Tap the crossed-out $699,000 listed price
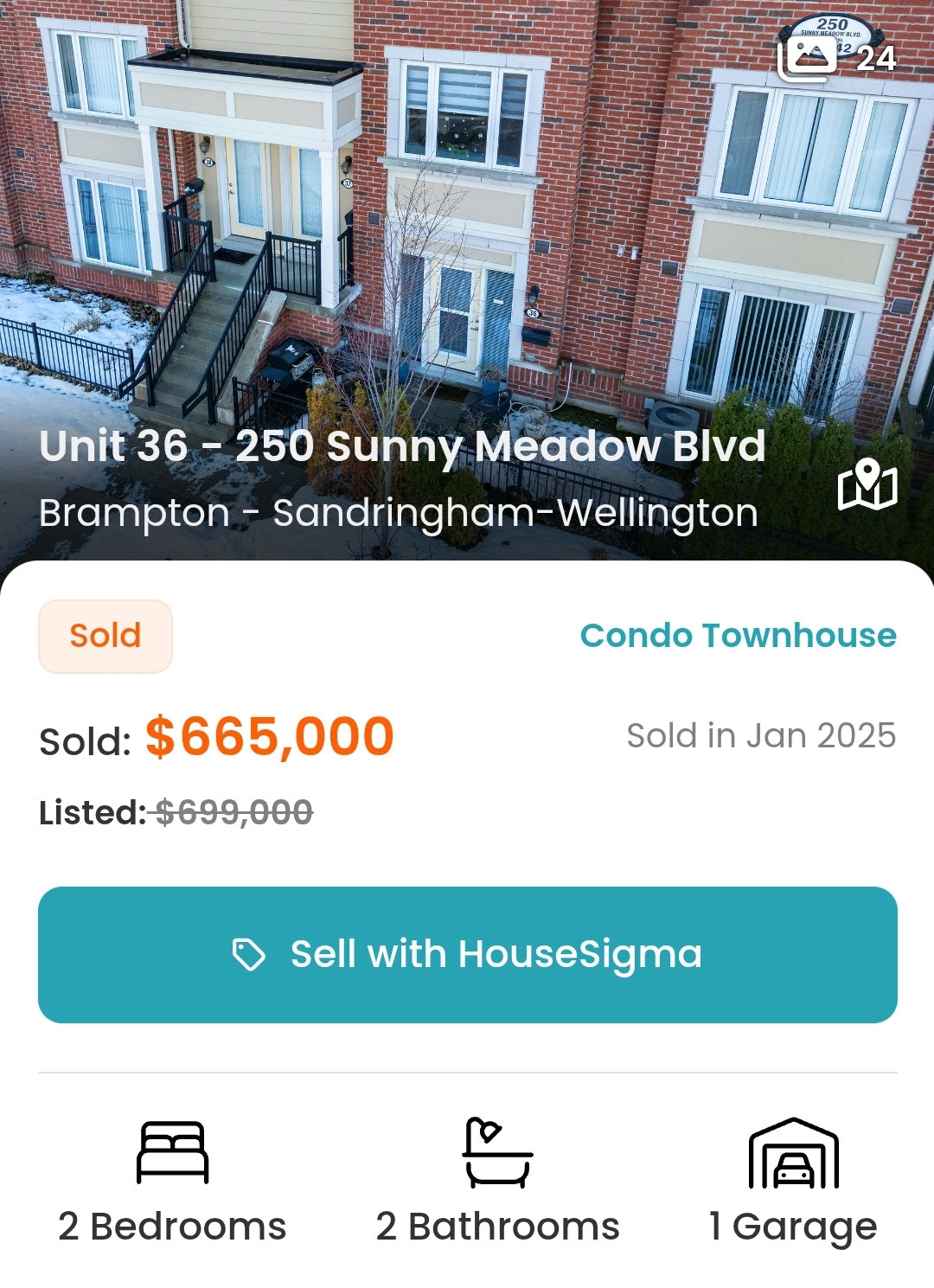Screen dimensions: 934x1288 coord(233,812)
